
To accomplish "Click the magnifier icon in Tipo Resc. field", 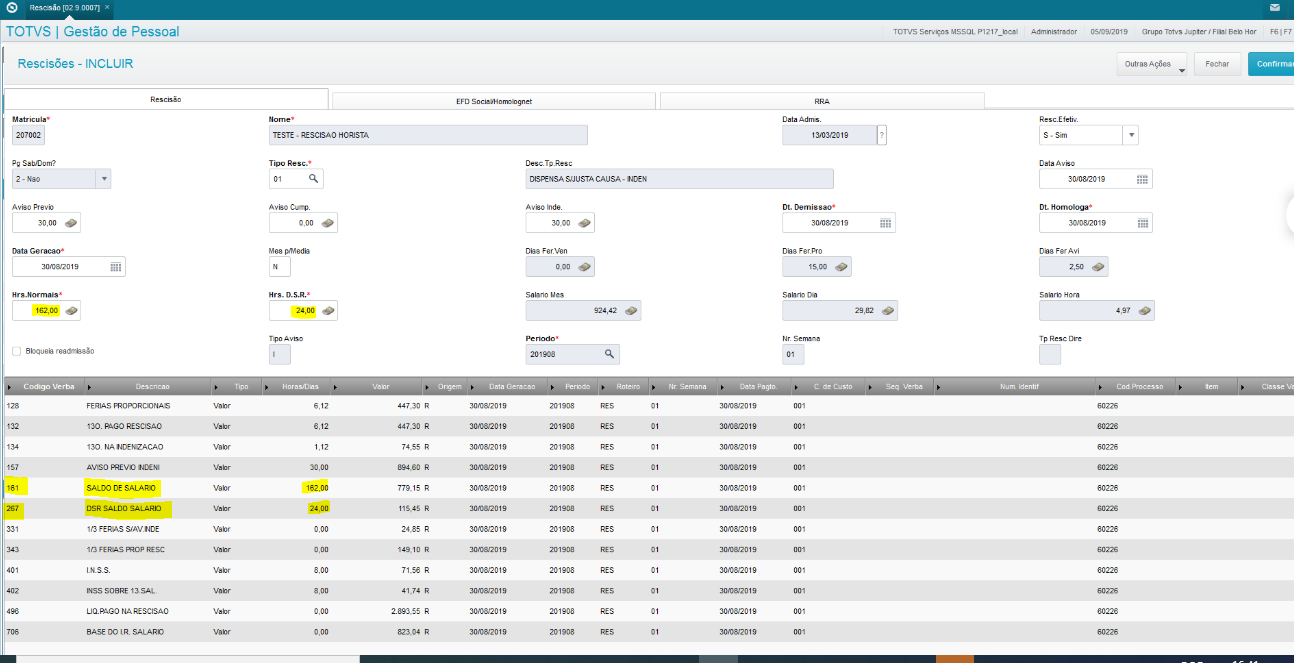I will coord(313,179).
